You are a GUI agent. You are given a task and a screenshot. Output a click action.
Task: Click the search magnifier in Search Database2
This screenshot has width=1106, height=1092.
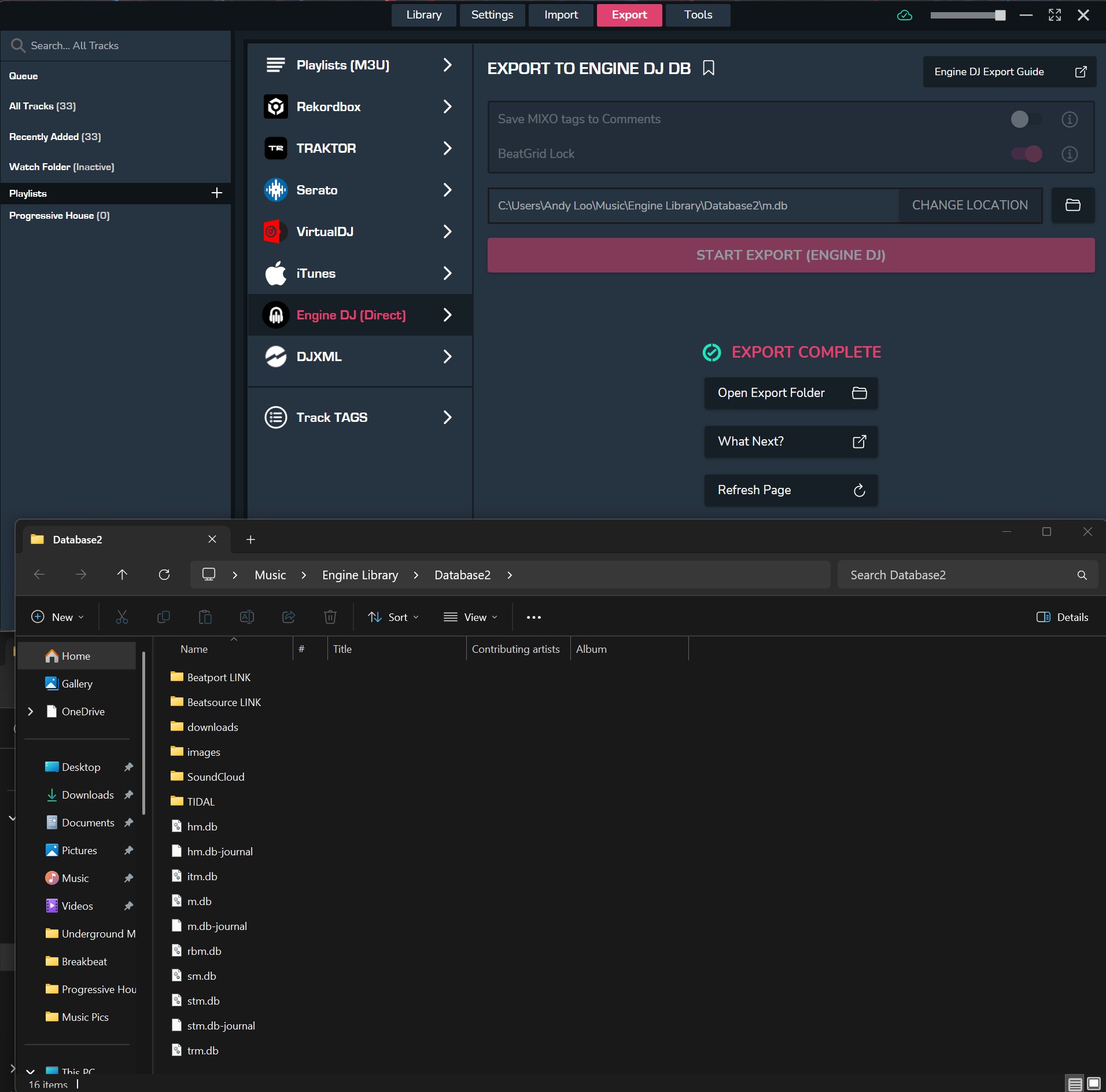pyautogui.click(x=1082, y=575)
